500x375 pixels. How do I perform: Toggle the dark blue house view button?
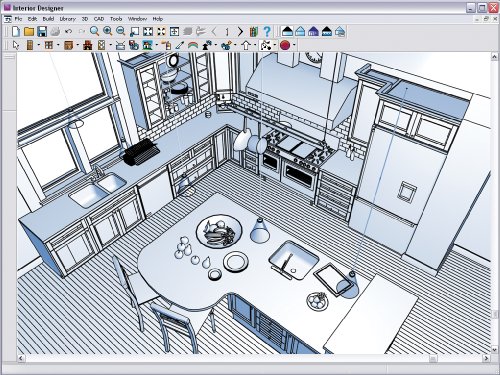point(313,32)
